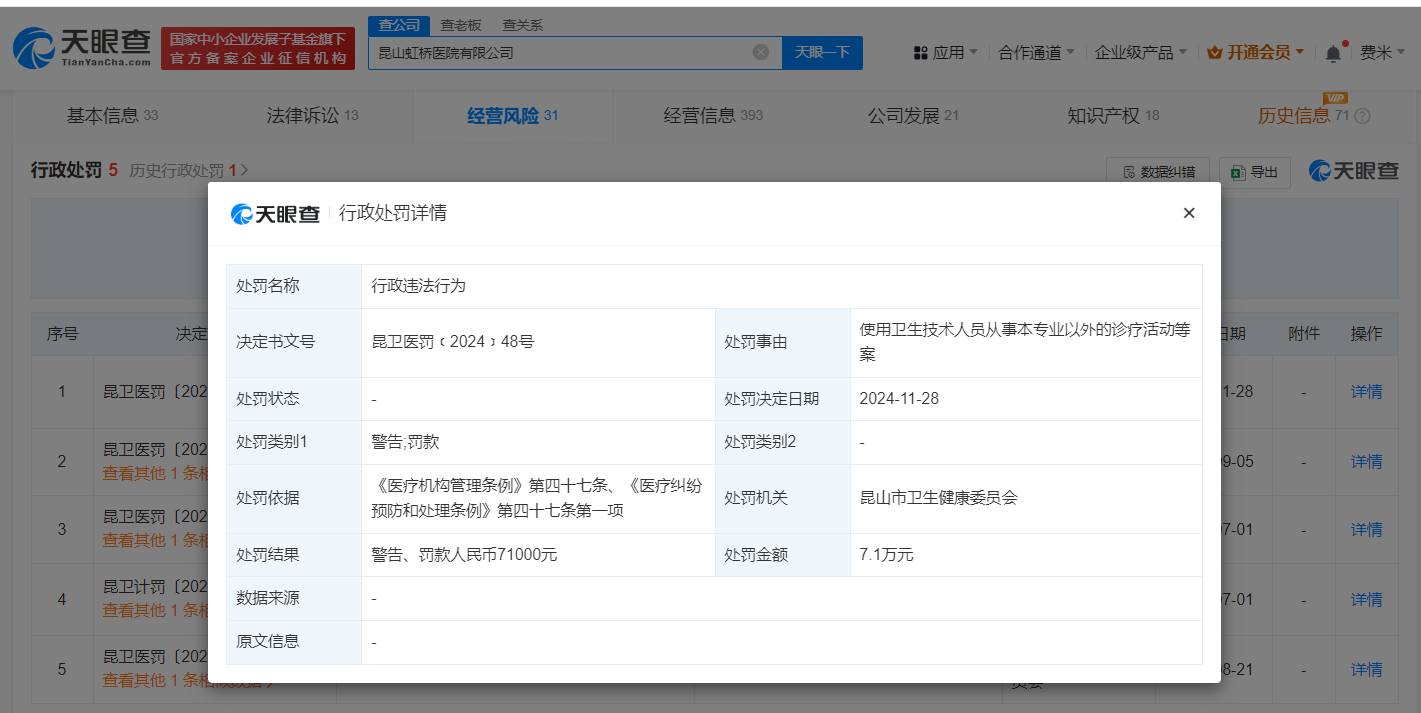Click the 导出 export button
1421x713 pixels.
coord(1255,172)
